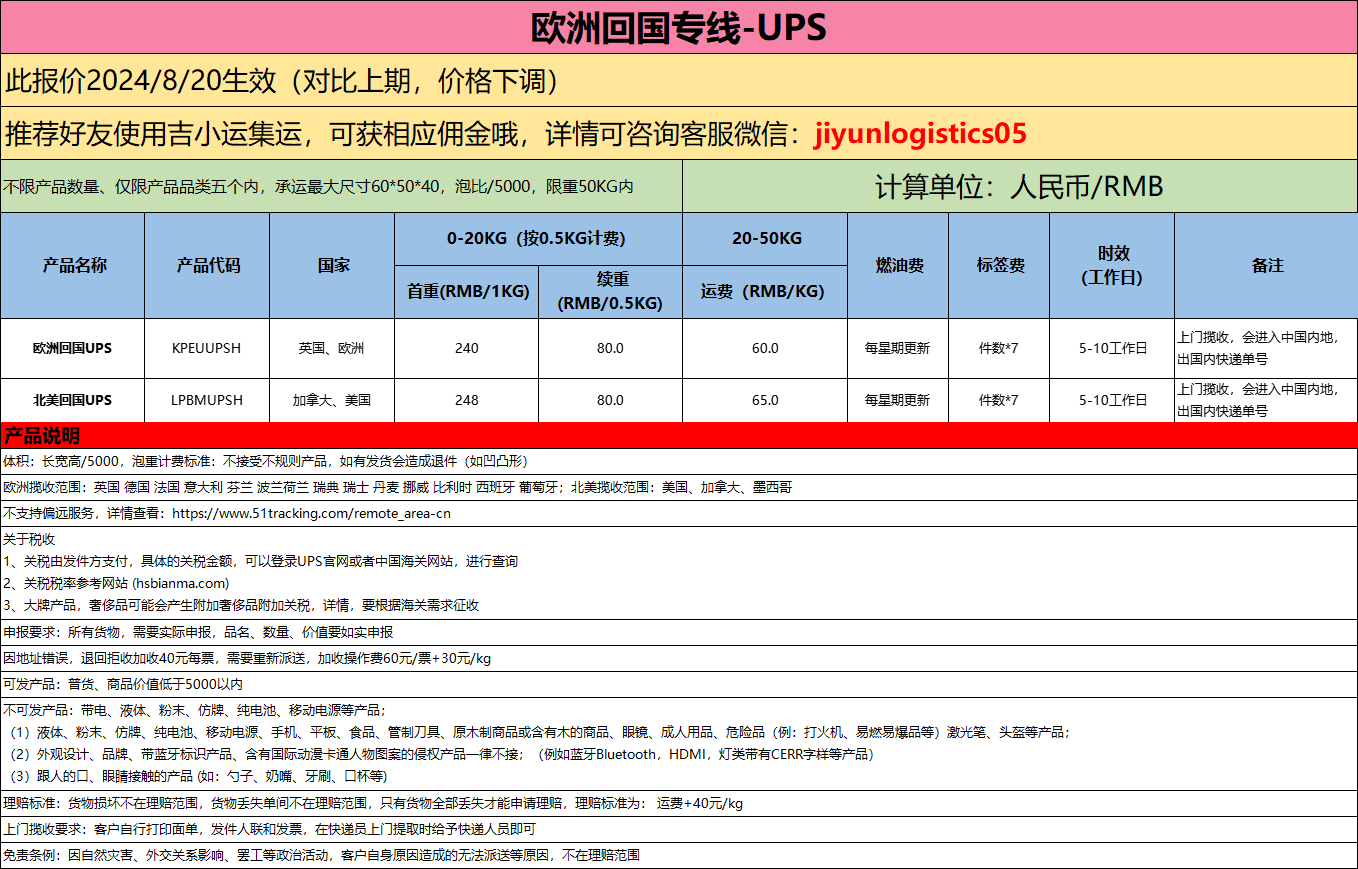Viewport: 1358px width, 869px height.
Task: Select the '不可发产品：带电、液体' line
Action: click(x=194, y=710)
